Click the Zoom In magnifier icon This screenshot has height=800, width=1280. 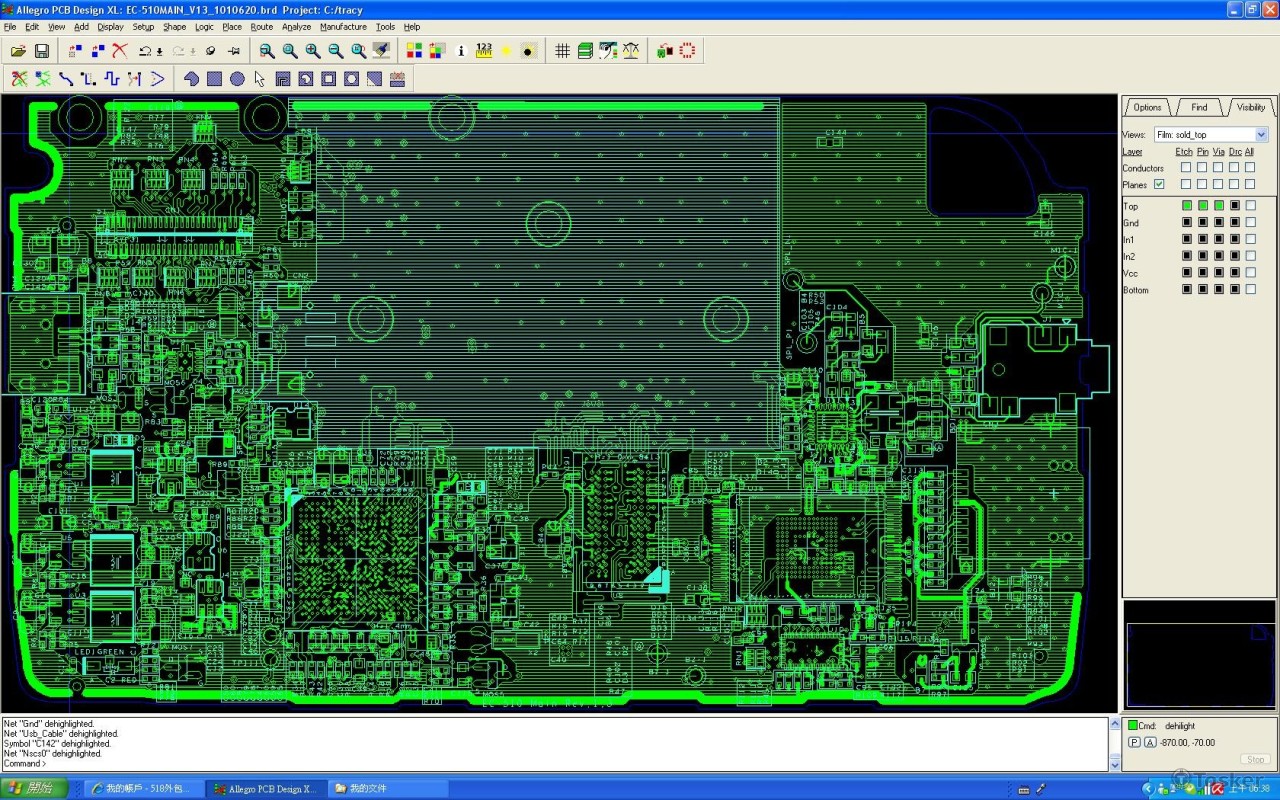313,51
